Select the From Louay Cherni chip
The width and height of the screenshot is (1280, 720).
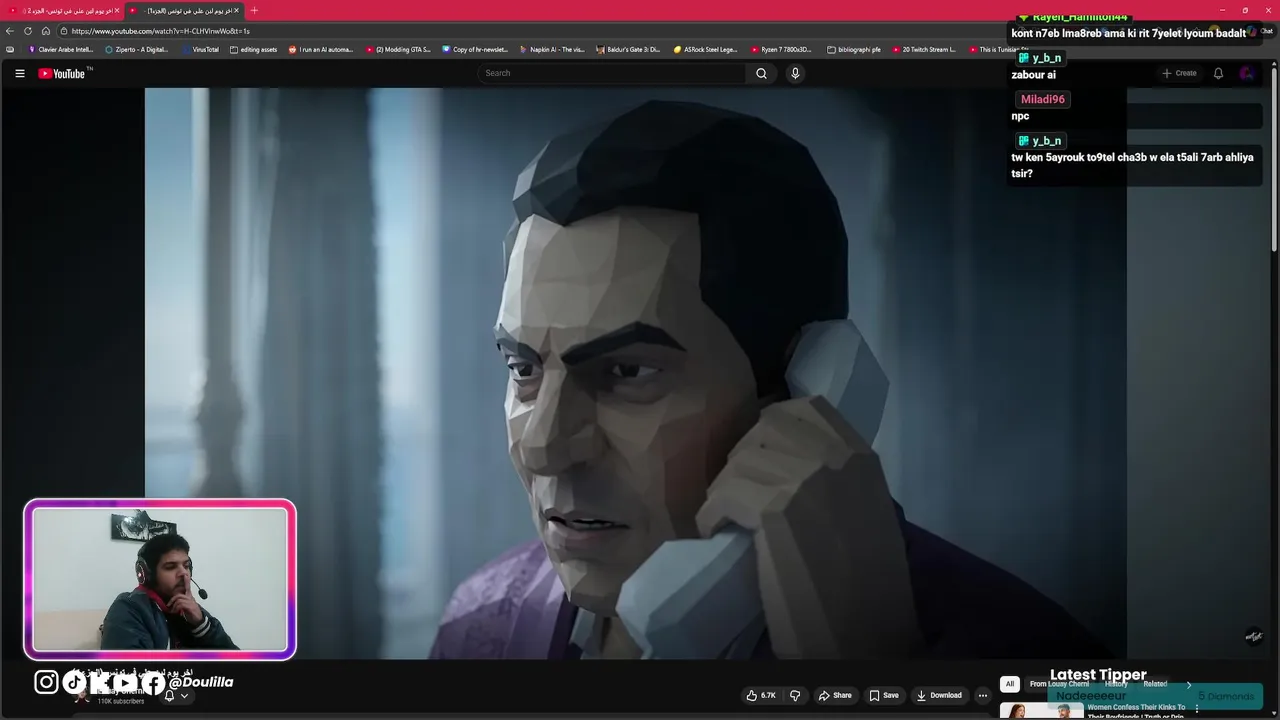(1059, 684)
